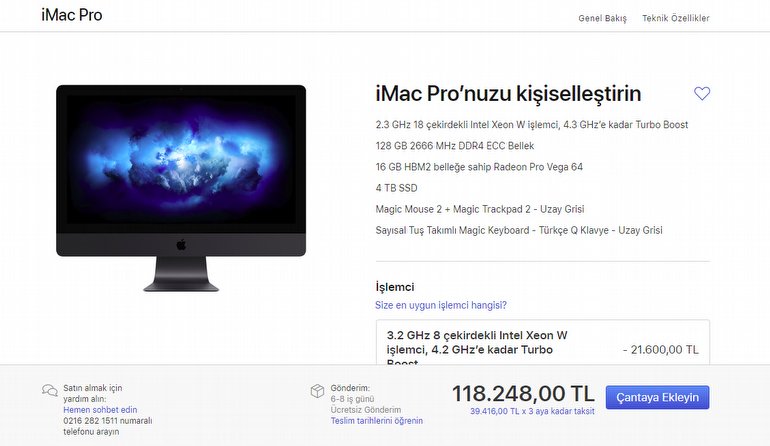Viewport: 770px width, 446px height.
Task: Select the 3.2 GHz 8 çekirdekli processor option
Action: (543, 342)
